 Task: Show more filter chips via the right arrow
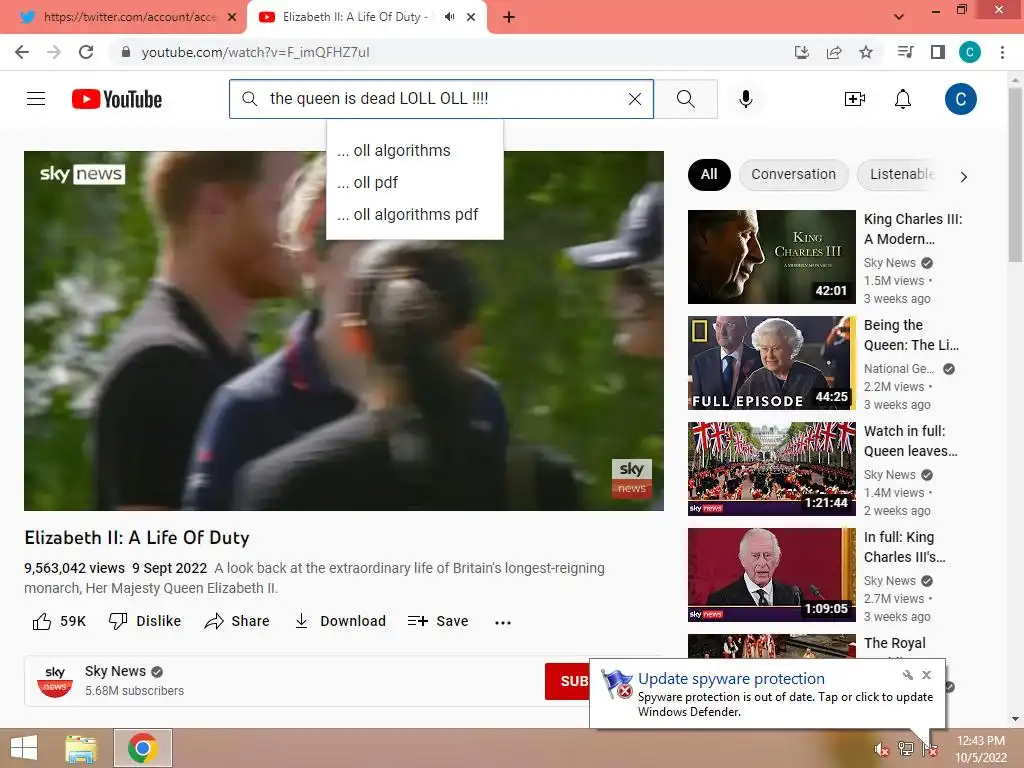pyautogui.click(x=963, y=176)
